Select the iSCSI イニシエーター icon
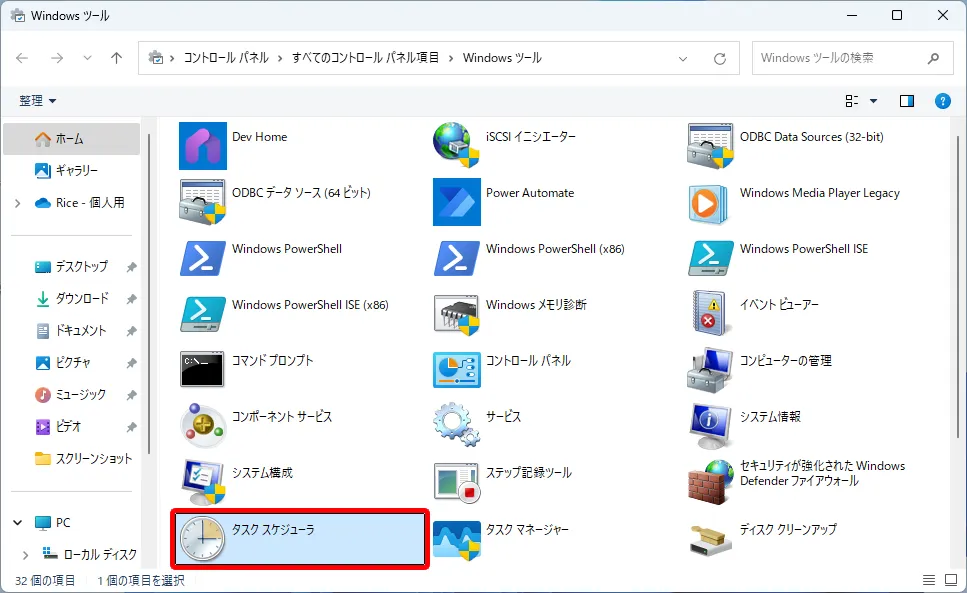967x593 pixels. click(x=456, y=145)
